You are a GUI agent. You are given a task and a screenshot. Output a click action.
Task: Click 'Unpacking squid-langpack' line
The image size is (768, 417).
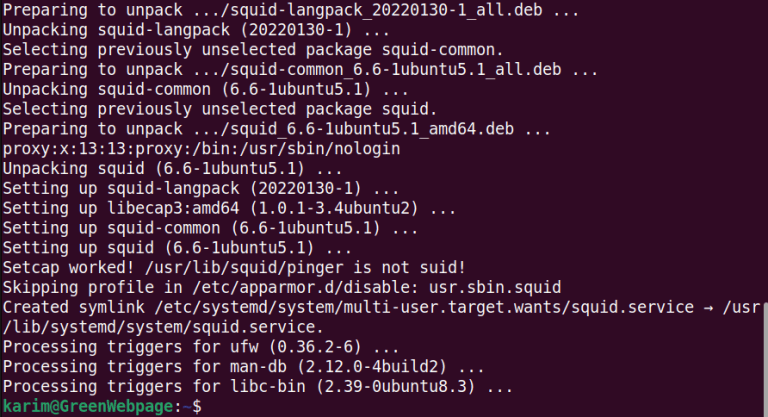tap(196, 30)
